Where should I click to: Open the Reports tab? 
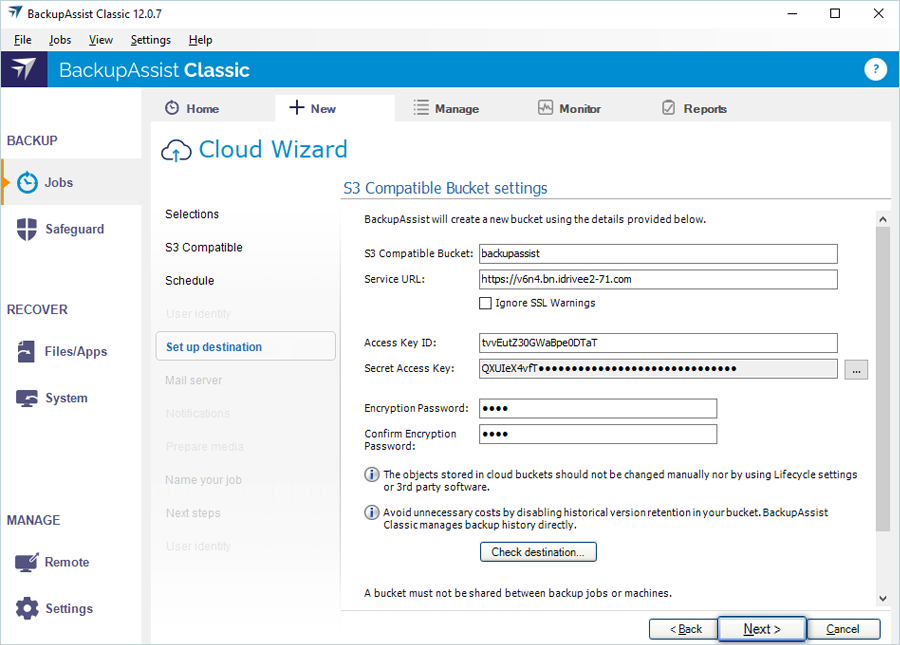pyautogui.click(x=695, y=108)
